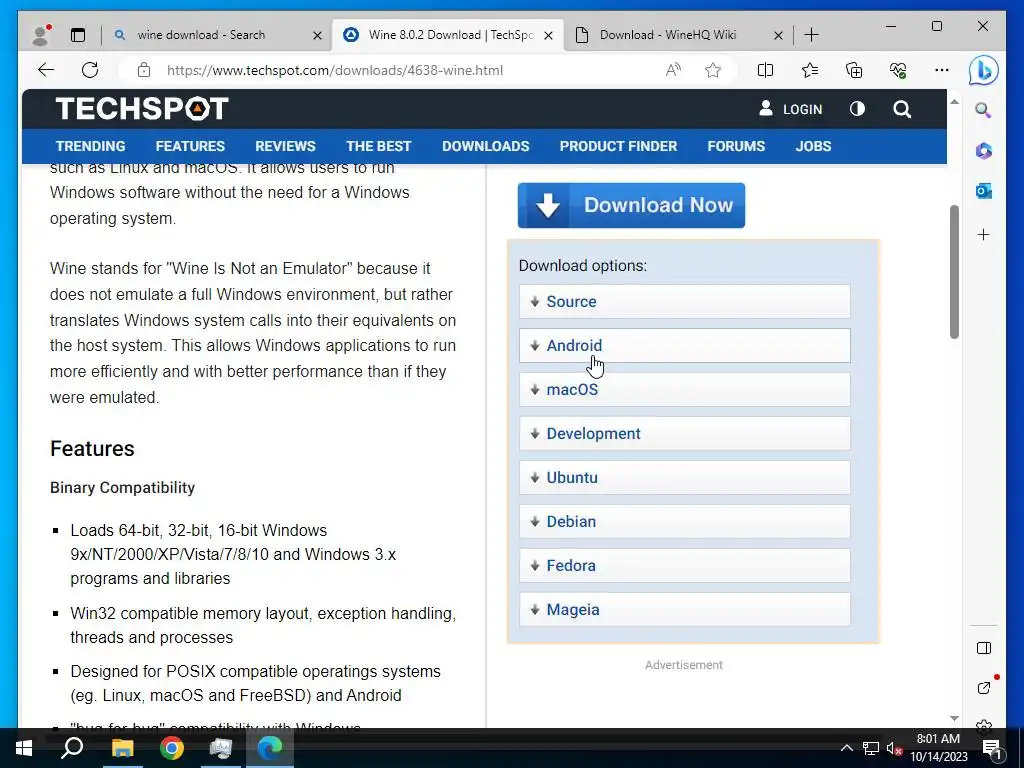Screen dimensions: 1024x768
Task: Turn on Read Aloud icon
Action: click(673, 70)
